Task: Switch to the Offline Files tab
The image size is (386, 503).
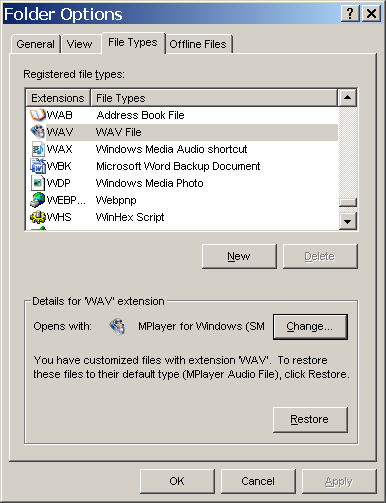Action: click(x=198, y=44)
